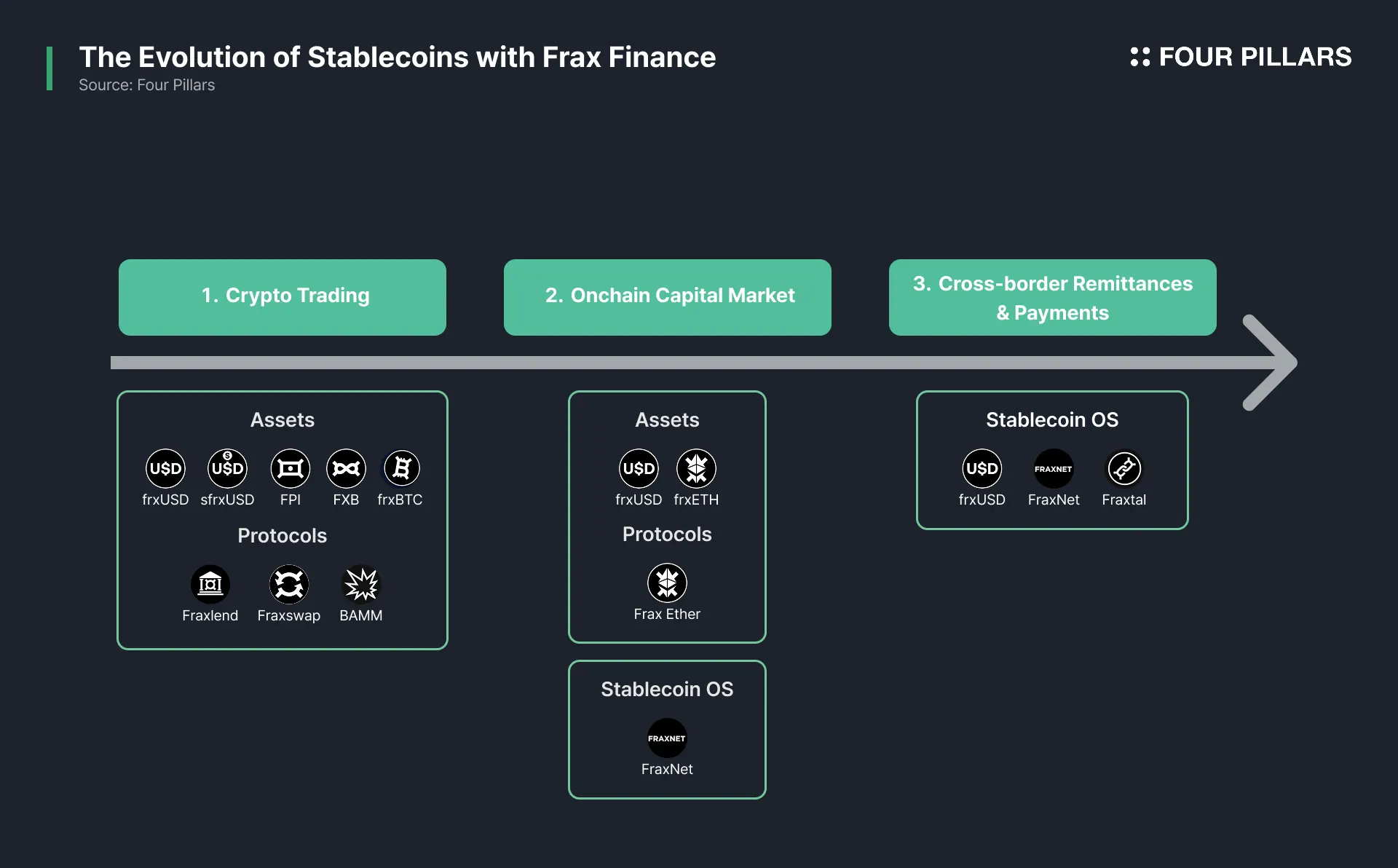The width and height of the screenshot is (1398, 868).
Task: Click the FraxNet icon below Frax Ether box
Action: (x=667, y=738)
